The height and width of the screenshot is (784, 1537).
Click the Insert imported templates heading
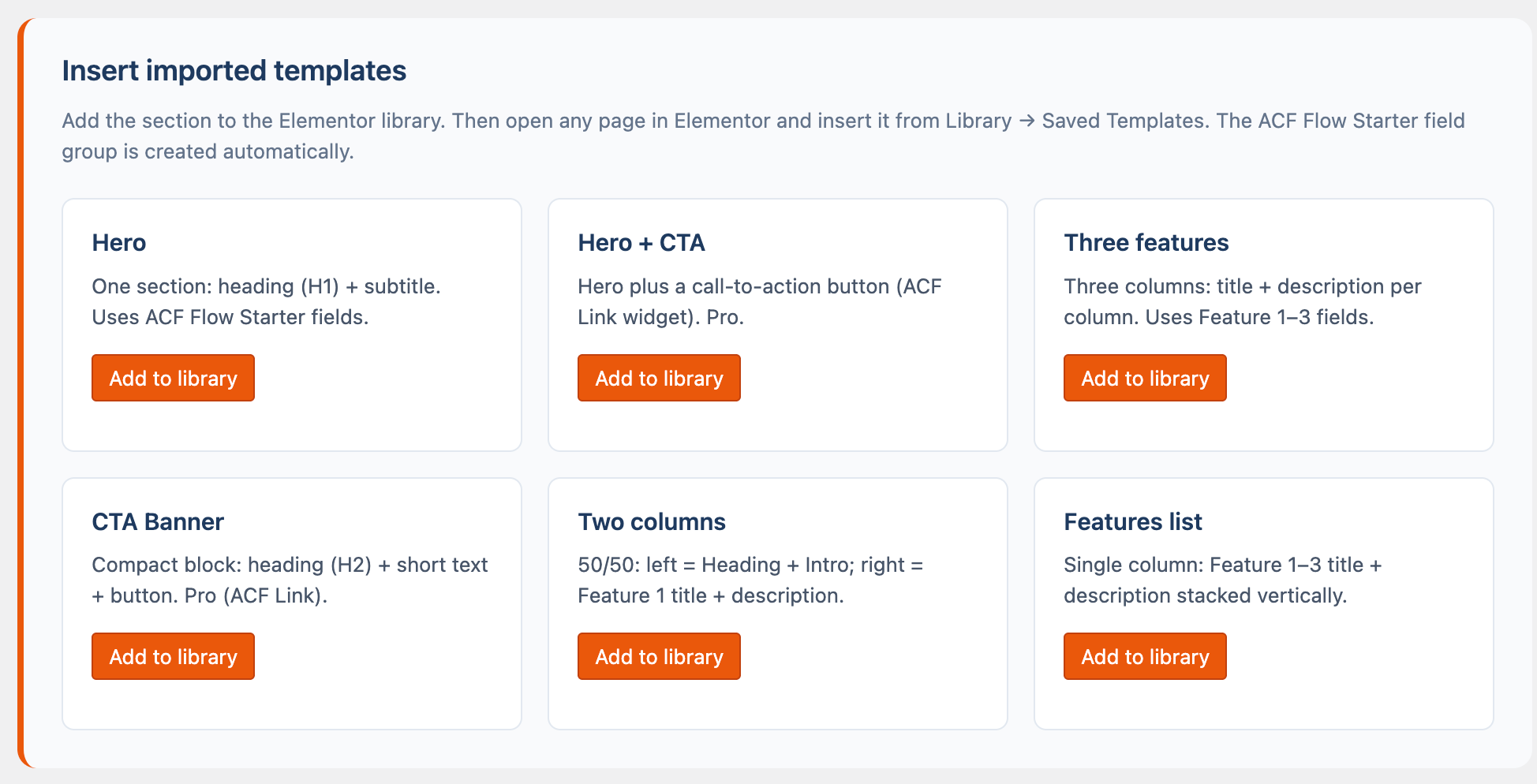[x=234, y=71]
